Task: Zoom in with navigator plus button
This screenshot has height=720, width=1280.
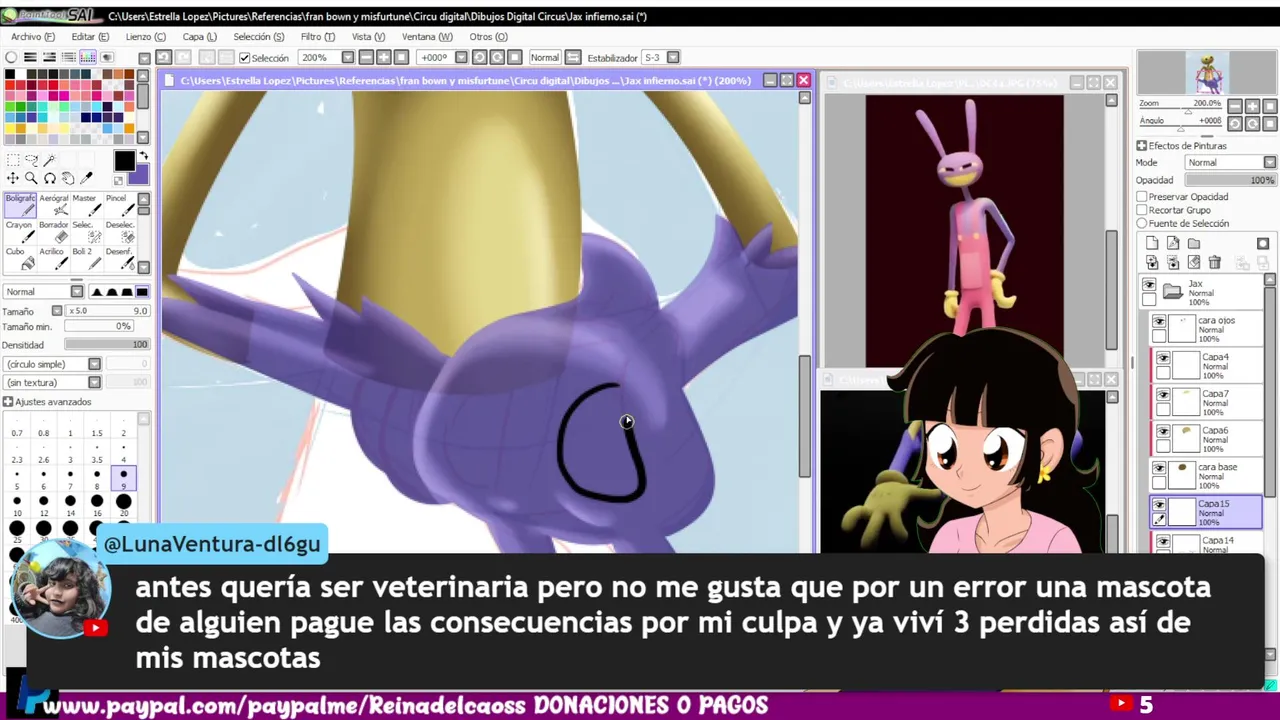Action: (1253, 106)
